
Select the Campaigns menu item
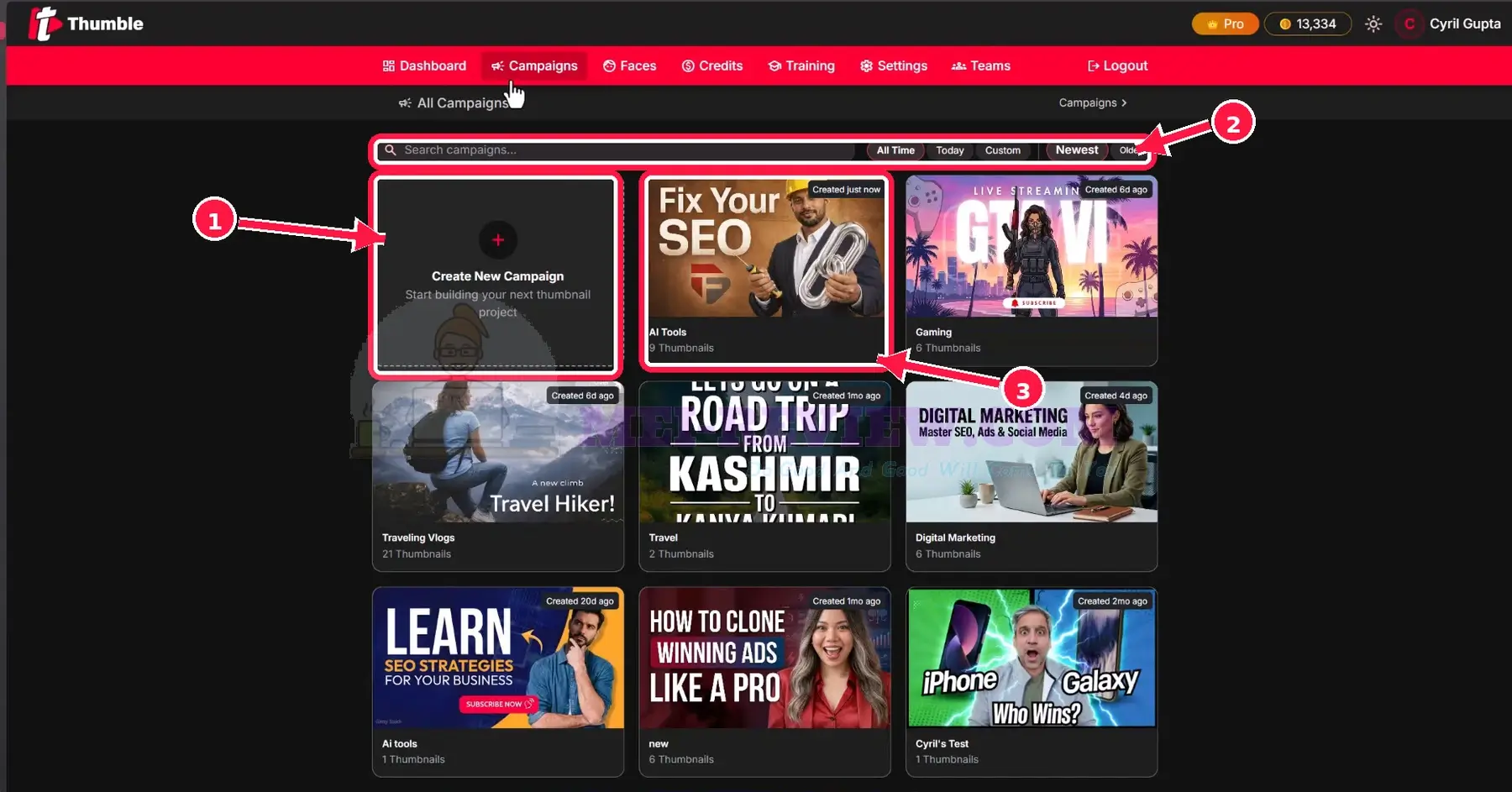click(x=534, y=66)
